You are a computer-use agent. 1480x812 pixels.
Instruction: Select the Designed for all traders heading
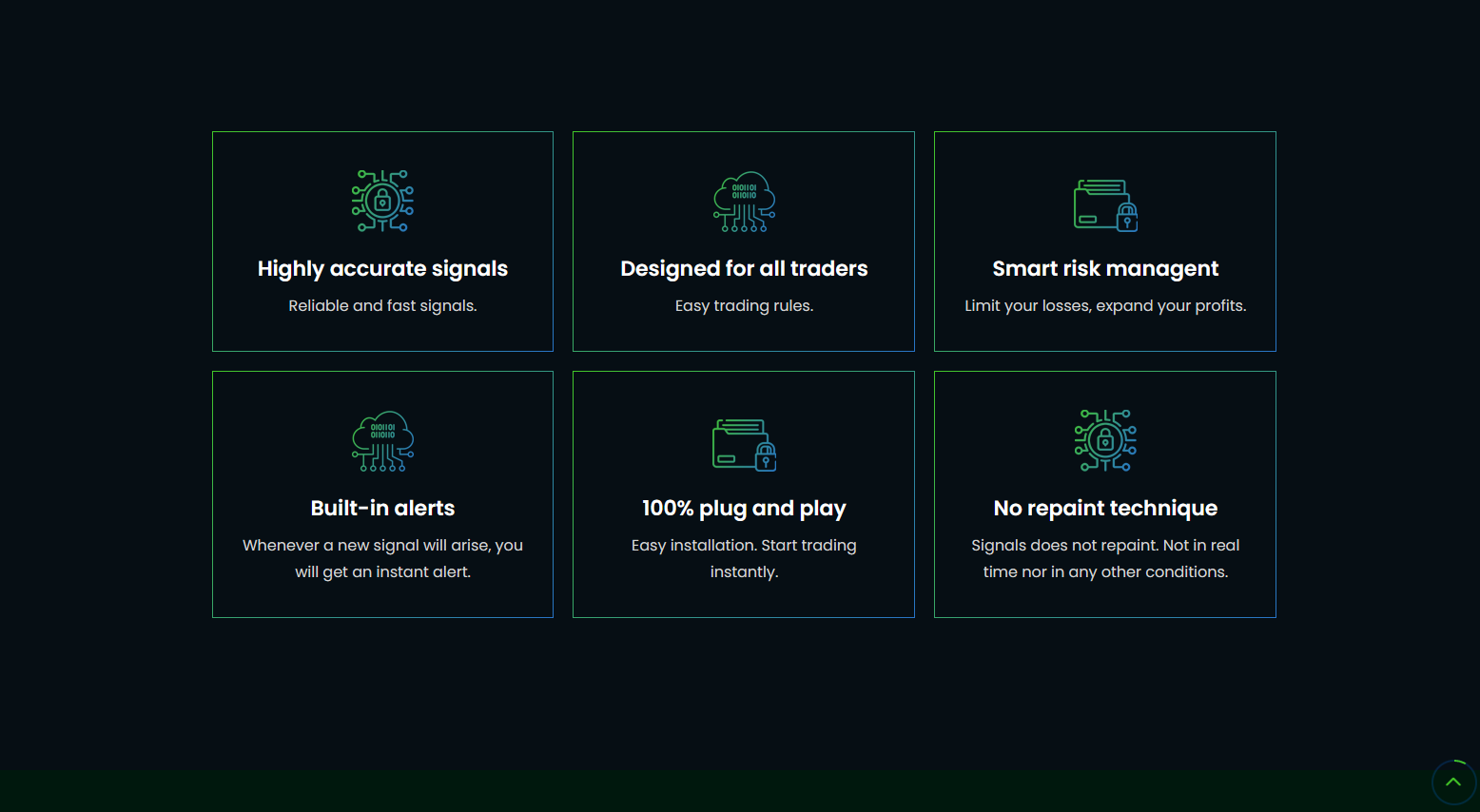pos(744,269)
